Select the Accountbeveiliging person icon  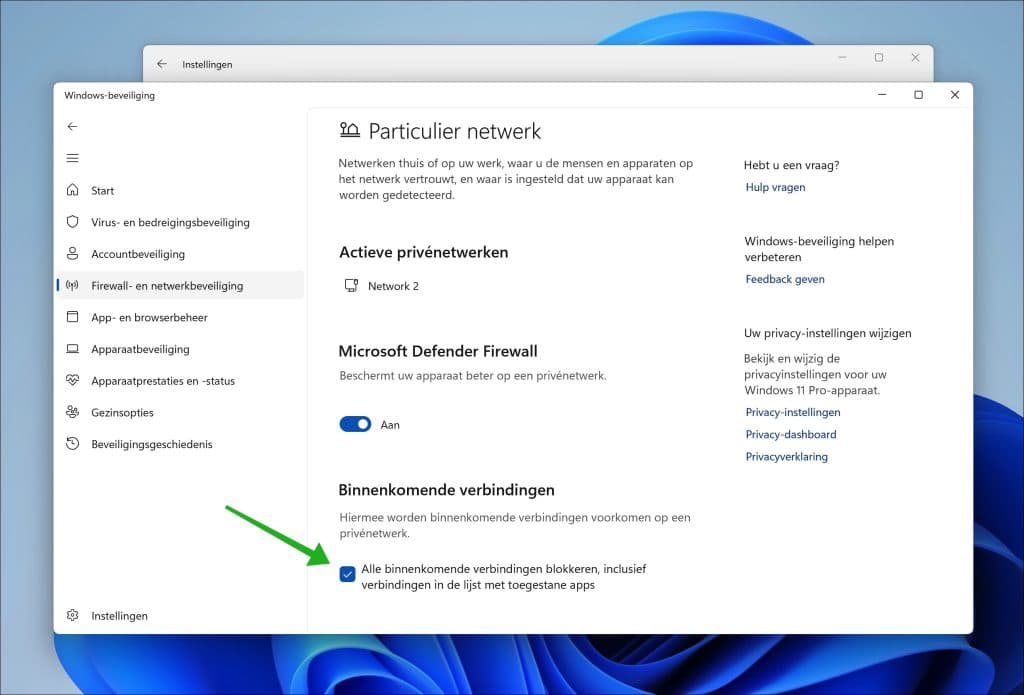[x=72, y=254]
